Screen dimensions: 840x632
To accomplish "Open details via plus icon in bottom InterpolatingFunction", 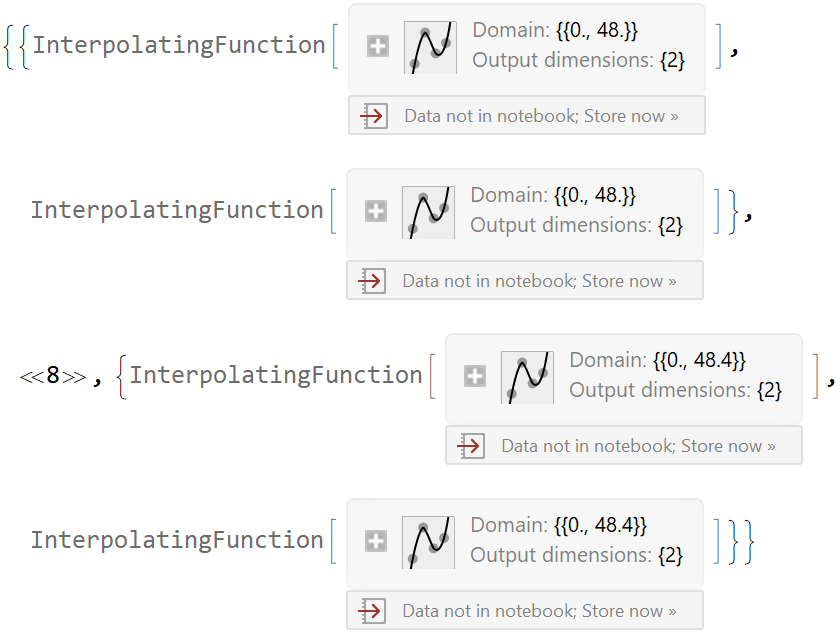I will pos(375,541).
